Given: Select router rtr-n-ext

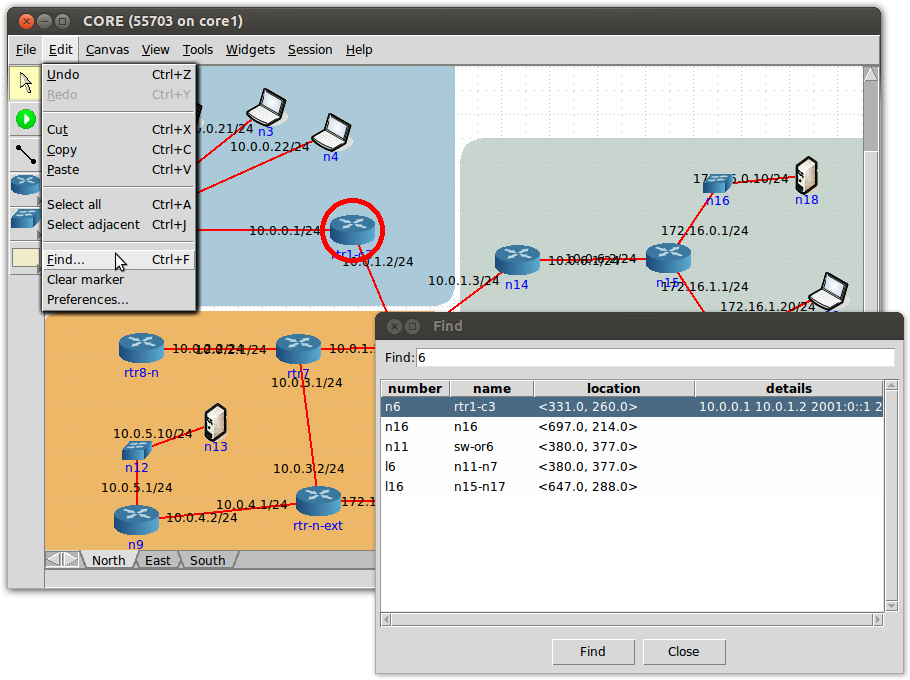Looking at the screenshot, I should click(318, 501).
